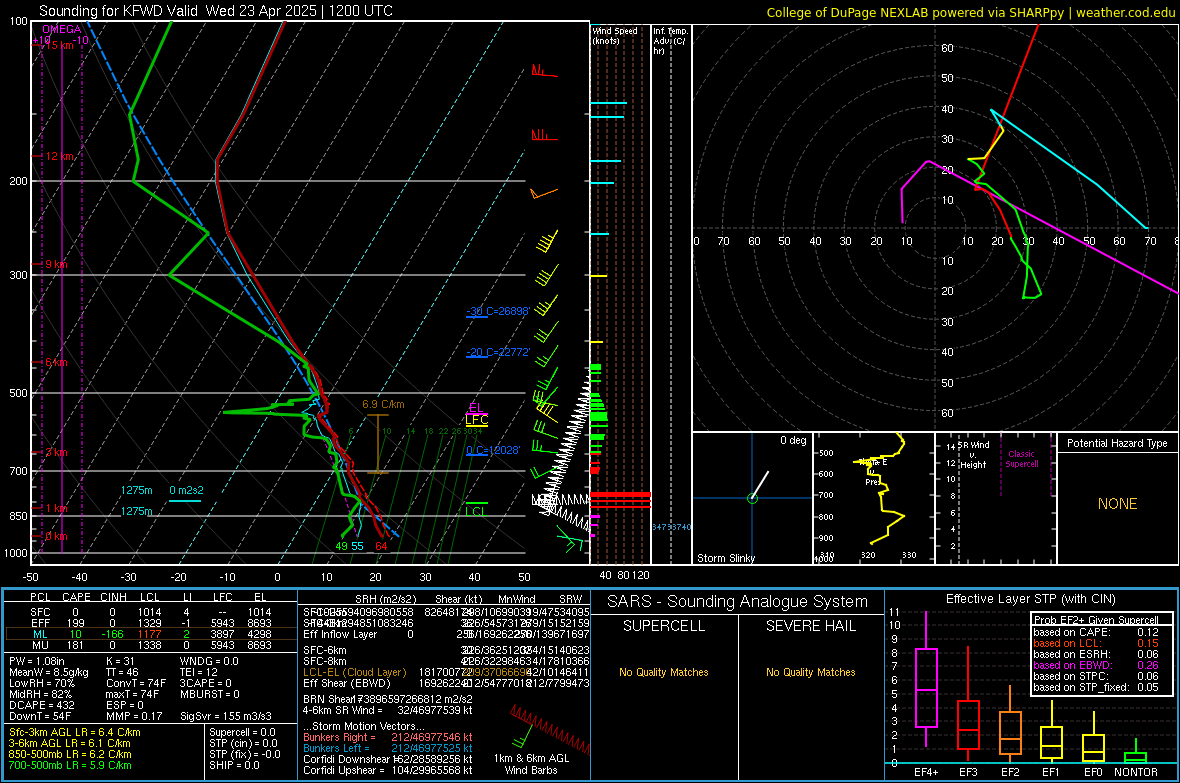Click the '700-500mb LR = 5.9 C/km' line
1180x783 pixels.
(x=70, y=765)
